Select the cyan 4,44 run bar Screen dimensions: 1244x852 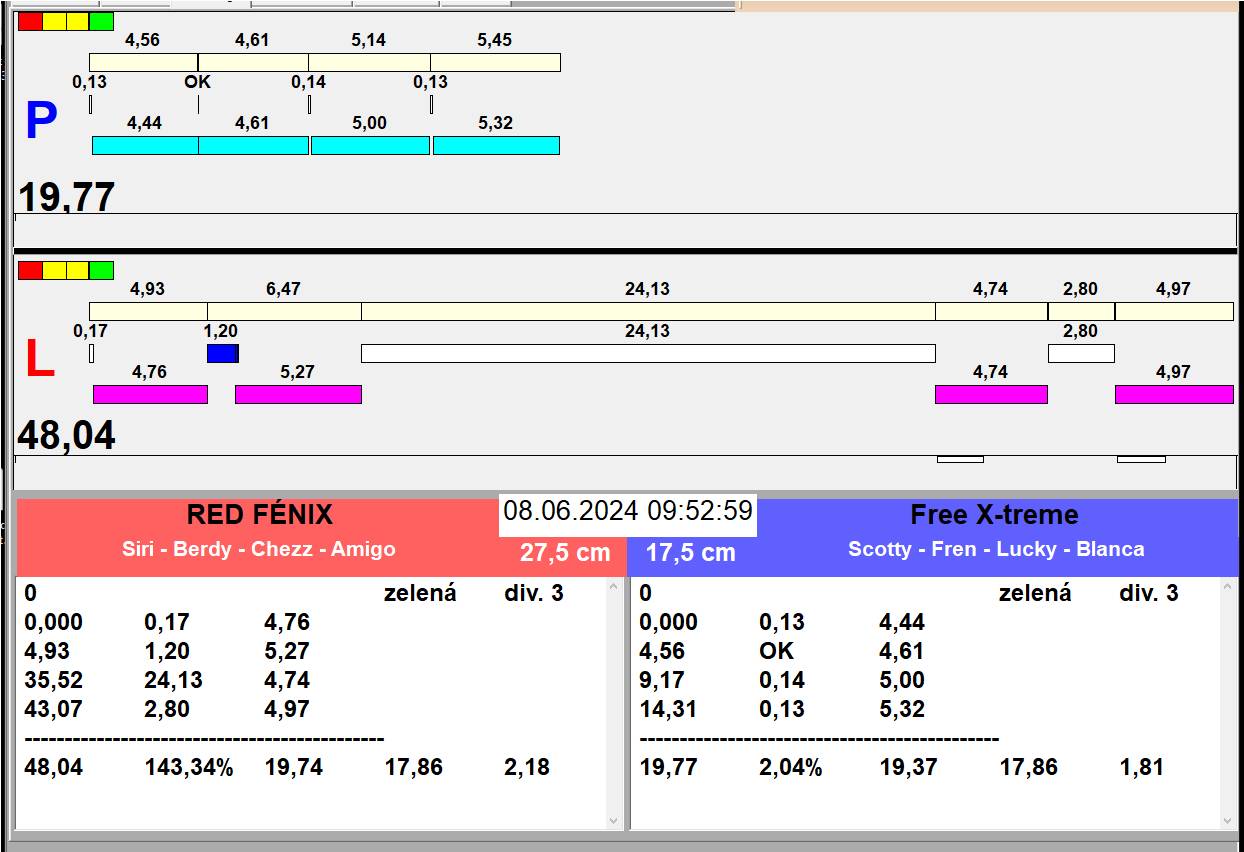point(145,145)
